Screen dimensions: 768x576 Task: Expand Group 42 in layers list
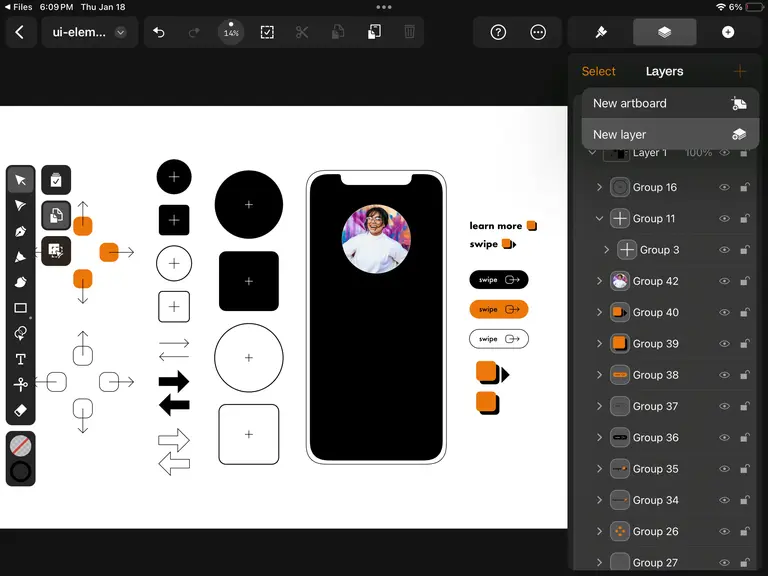tap(599, 281)
